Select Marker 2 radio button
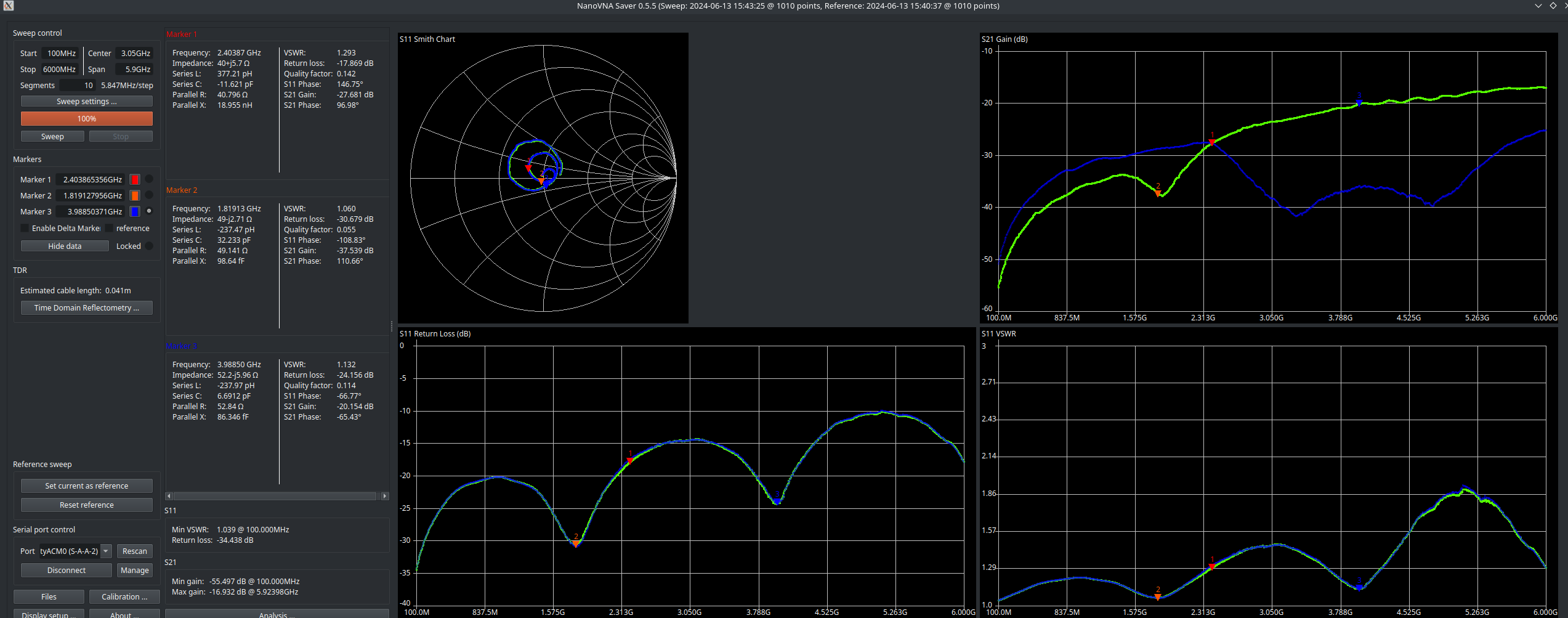This screenshot has width=1568, height=618. tap(149, 195)
